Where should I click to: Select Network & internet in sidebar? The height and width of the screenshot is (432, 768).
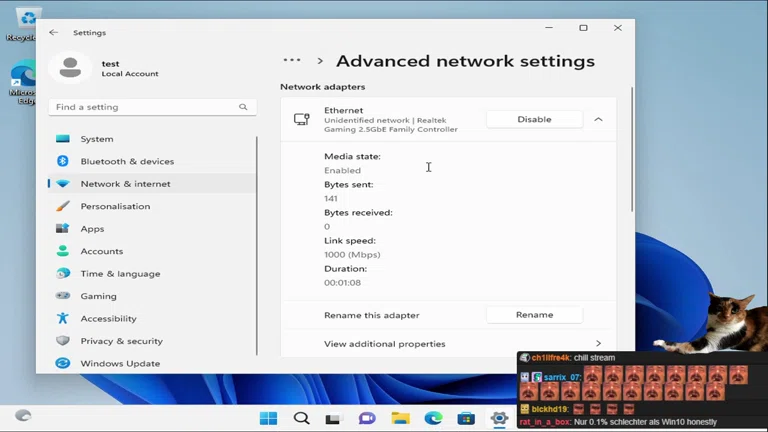click(x=125, y=184)
